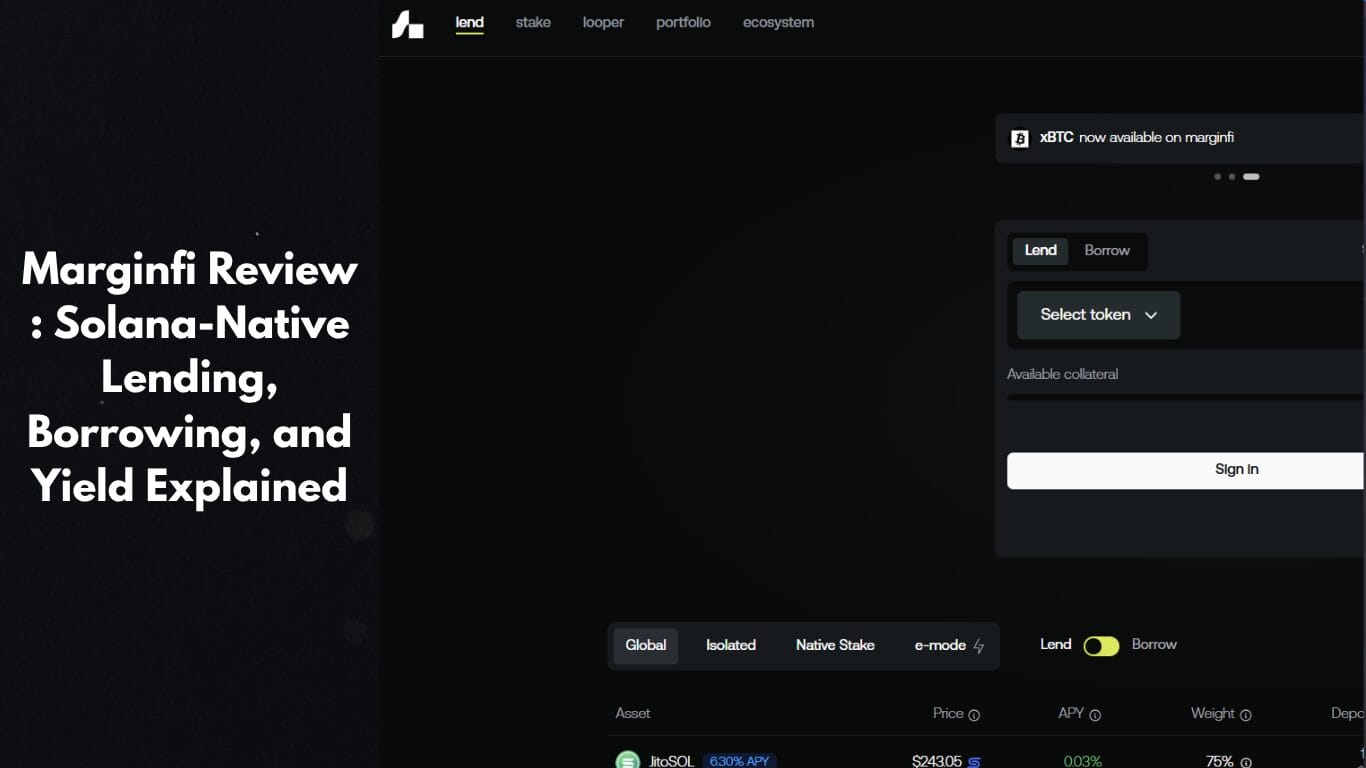The height and width of the screenshot is (768, 1366).
Task: Open the e-mode filter with lightning icon
Action: tap(949, 646)
